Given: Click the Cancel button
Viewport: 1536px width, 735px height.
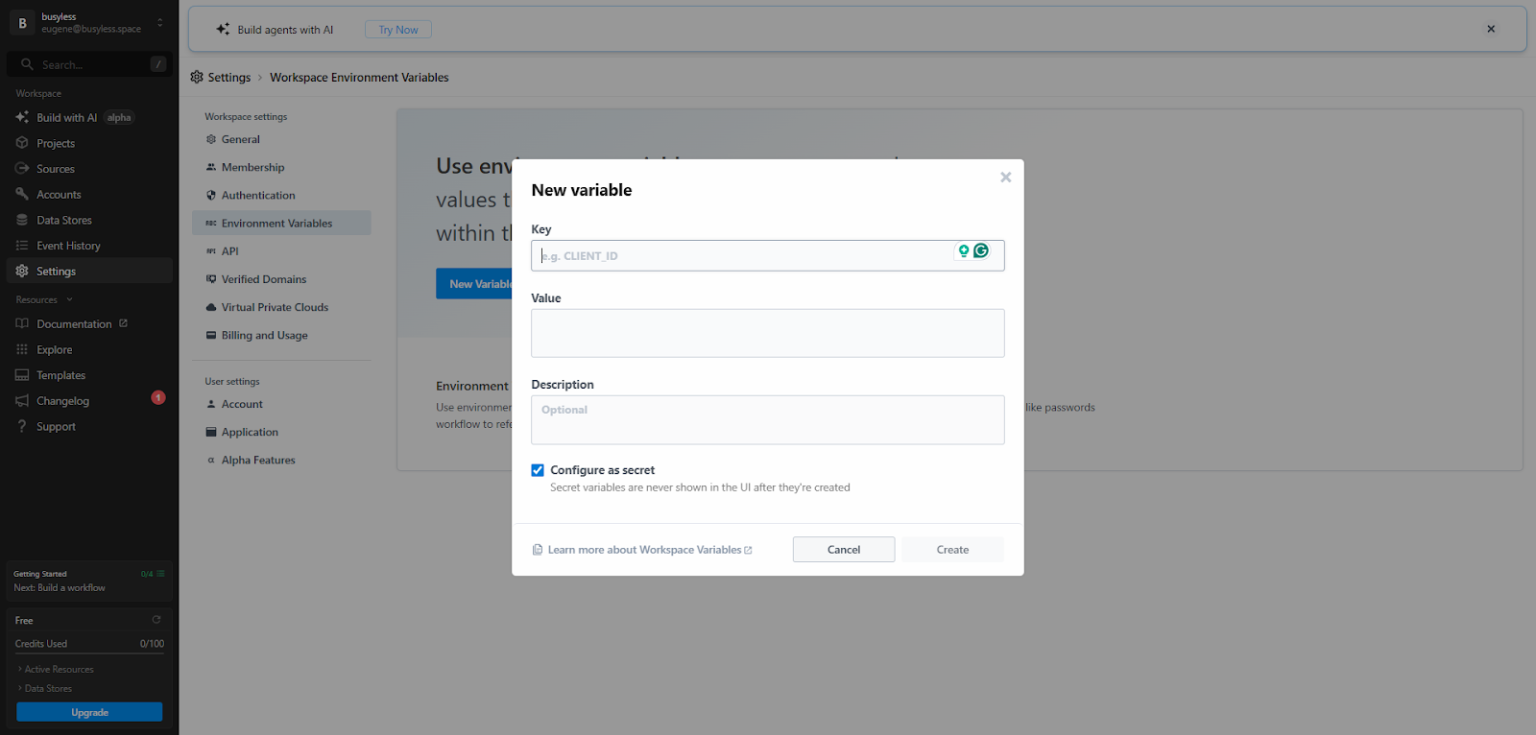Looking at the screenshot, I should point(843,549).
